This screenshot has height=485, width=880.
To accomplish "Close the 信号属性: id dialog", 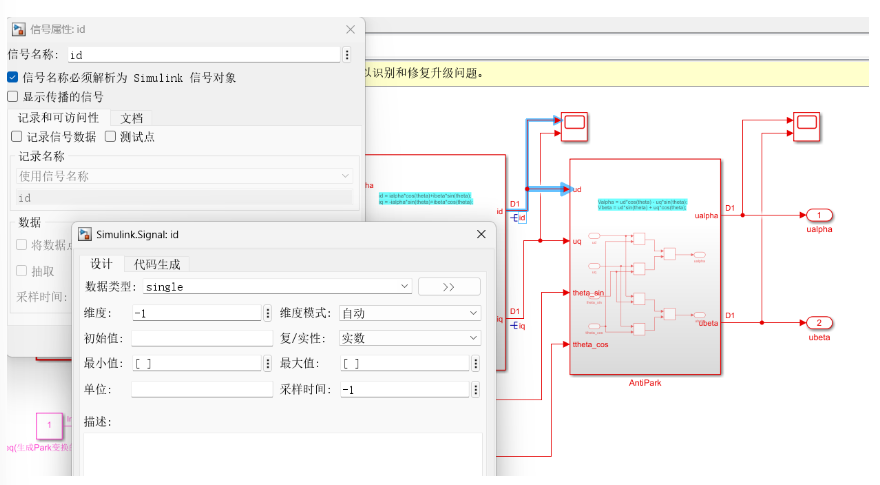I will (350, 29).
